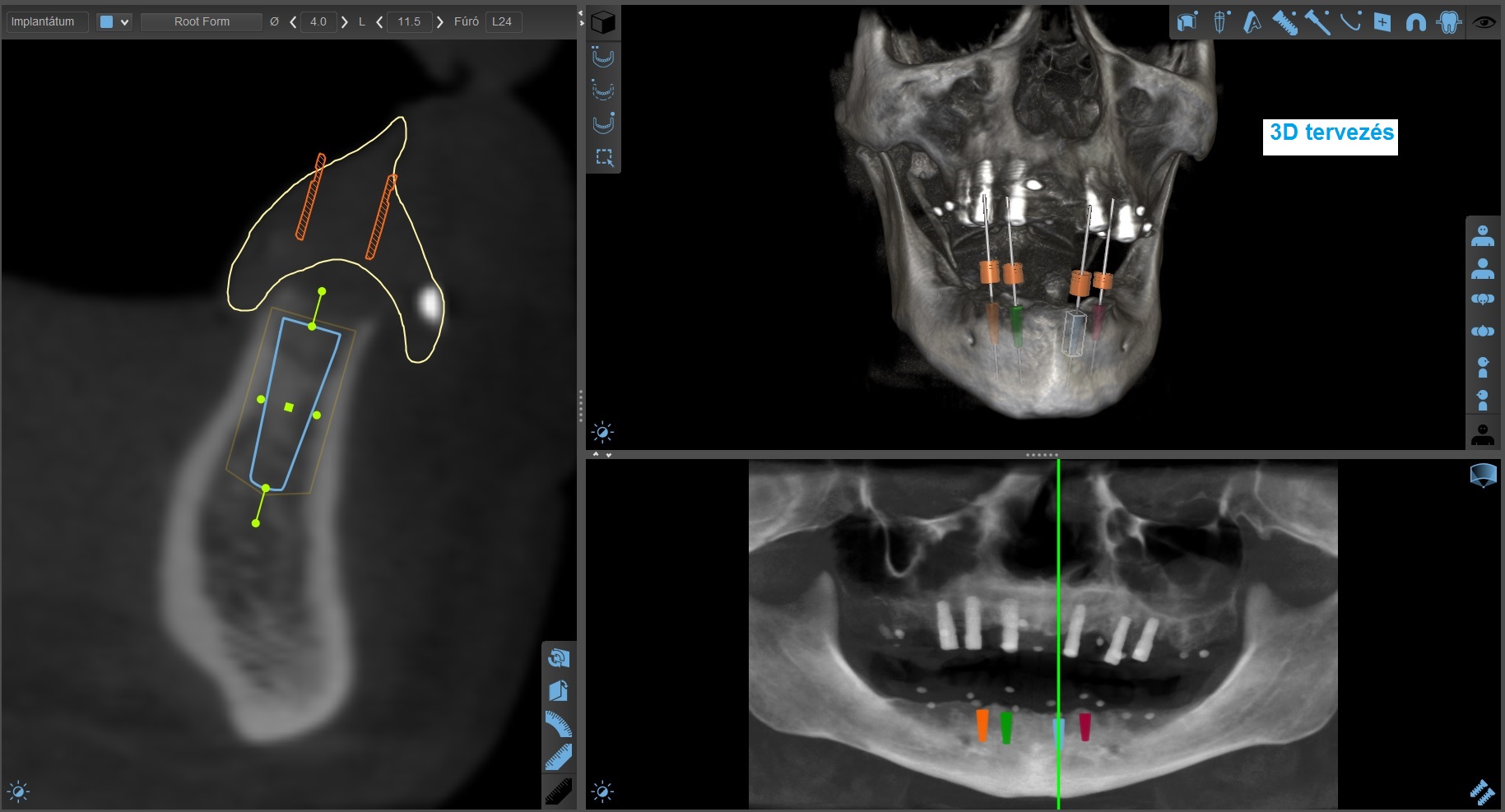Open brightness settings in cross-section view

coord(18,792)
